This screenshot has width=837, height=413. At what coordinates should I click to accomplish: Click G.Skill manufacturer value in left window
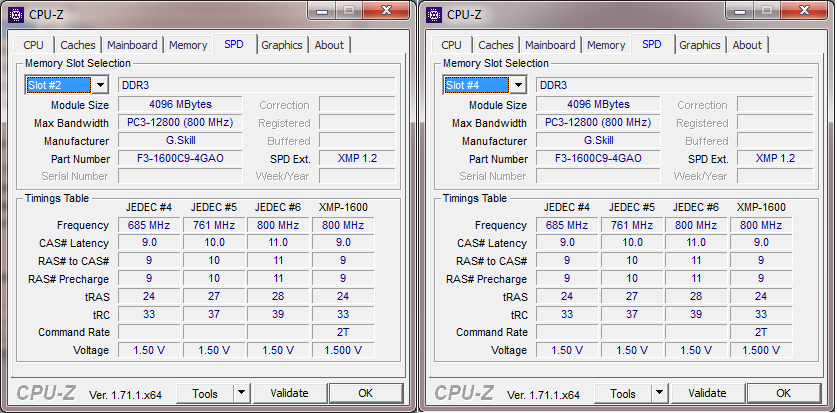tap(180, 141)
